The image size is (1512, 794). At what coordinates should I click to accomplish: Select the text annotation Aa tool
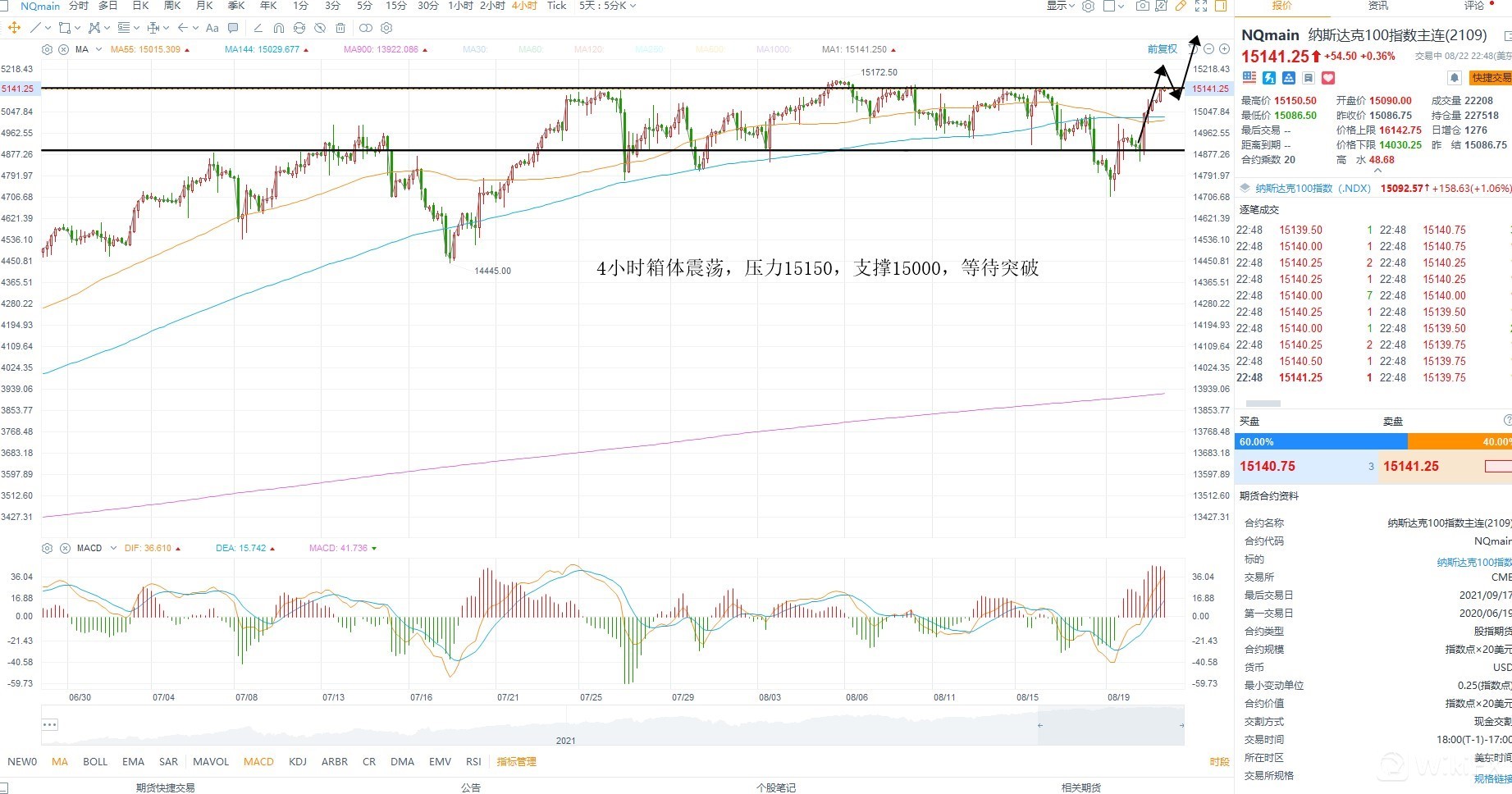point(212,28)
